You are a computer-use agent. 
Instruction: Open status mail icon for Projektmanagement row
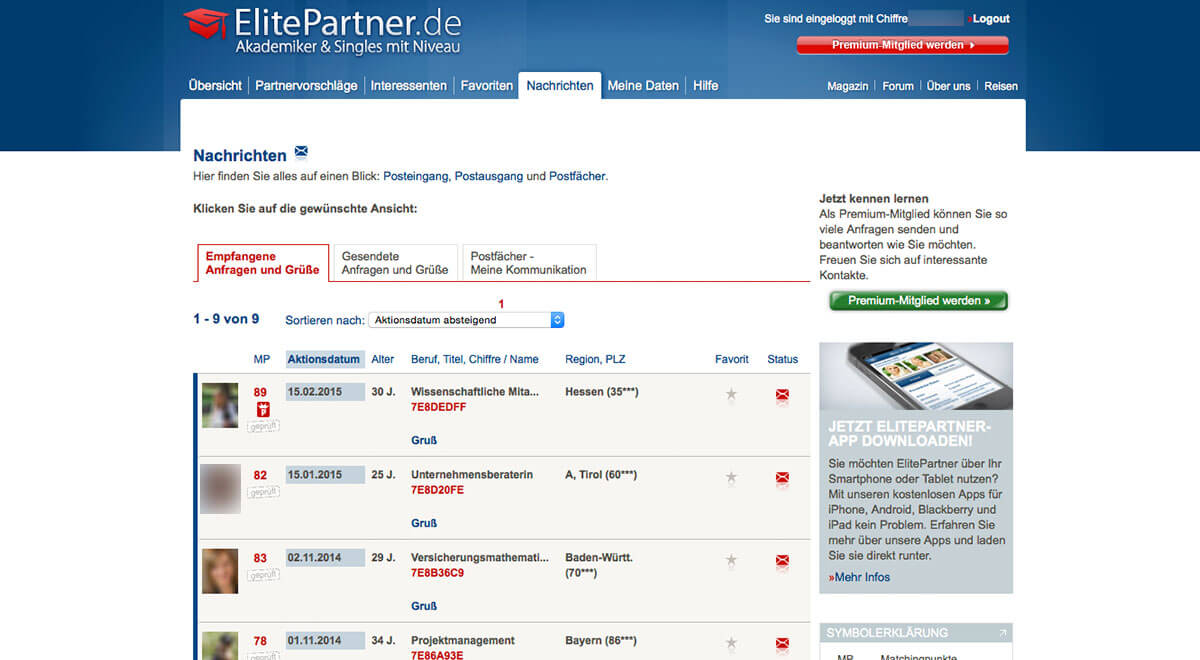click(782, 644)
